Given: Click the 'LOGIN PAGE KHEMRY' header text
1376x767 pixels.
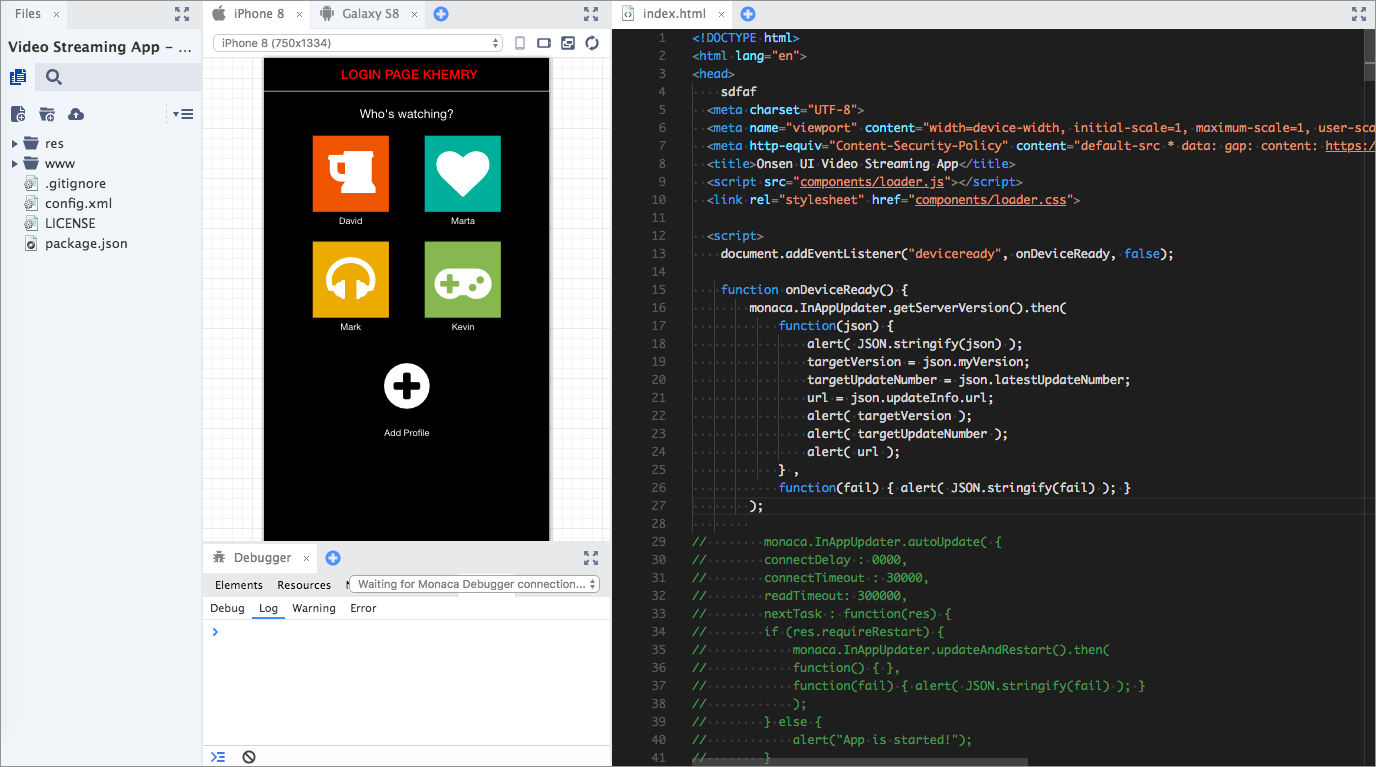Looking at the screenshot, I should [409, 75].
